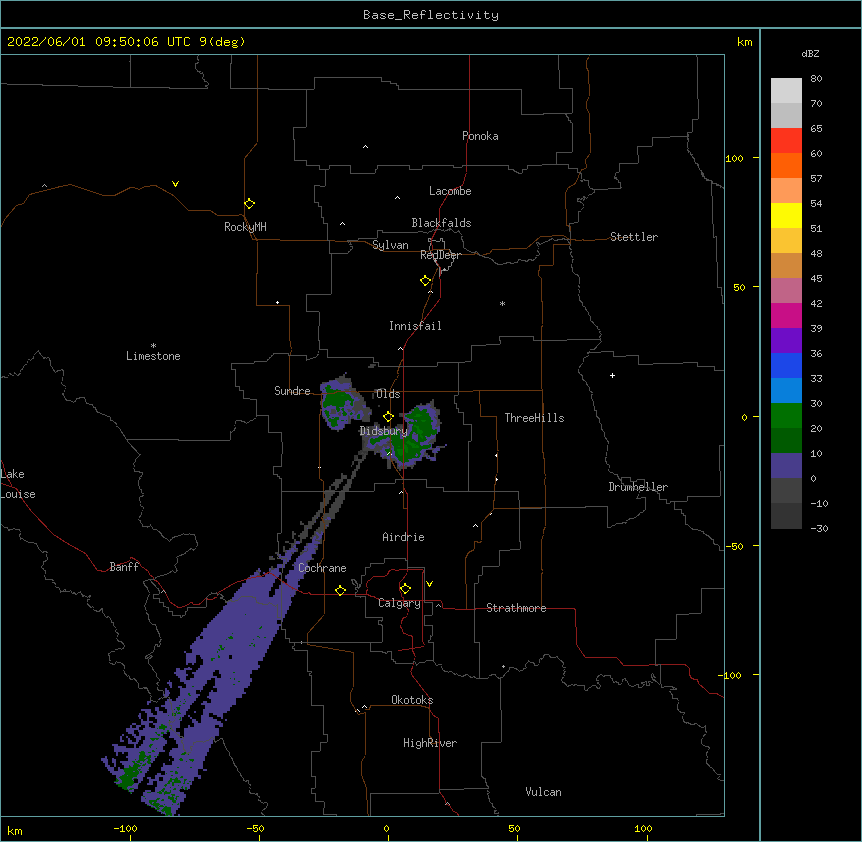Click the -30 value on dBZ scale

click(819, 529)
